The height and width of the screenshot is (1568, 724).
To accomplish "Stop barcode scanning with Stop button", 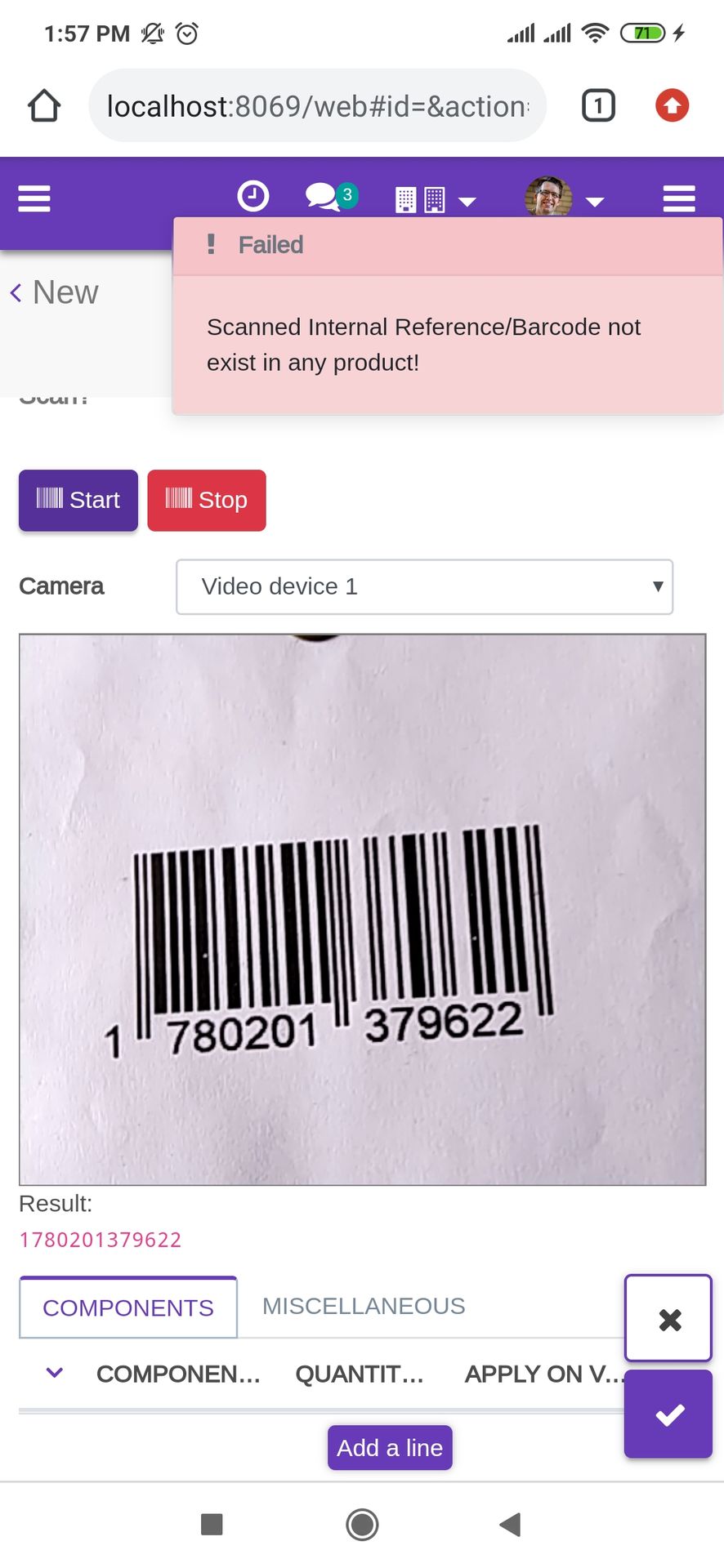I will (207, 500).
